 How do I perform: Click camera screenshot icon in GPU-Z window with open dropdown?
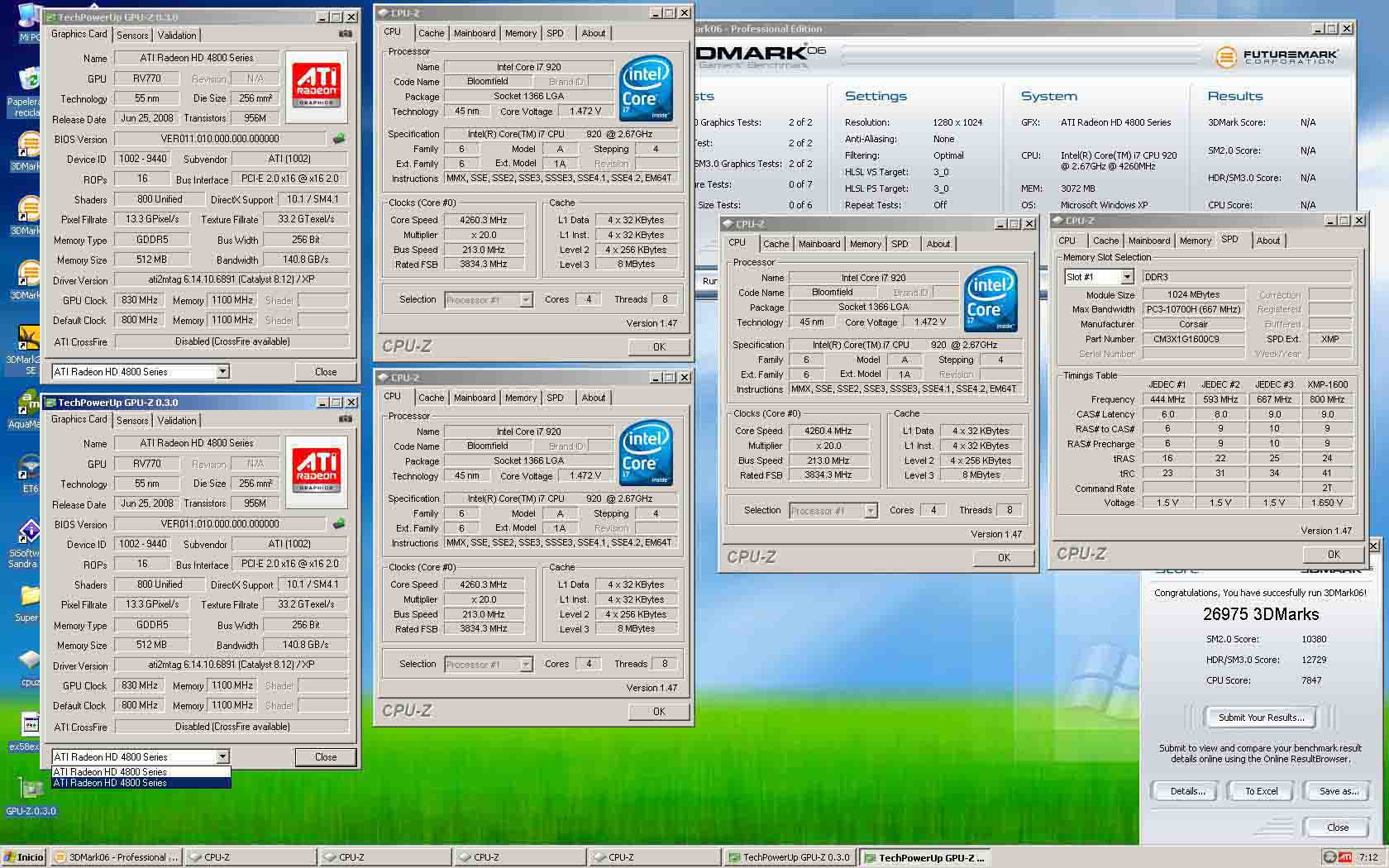tap(346, 419)
